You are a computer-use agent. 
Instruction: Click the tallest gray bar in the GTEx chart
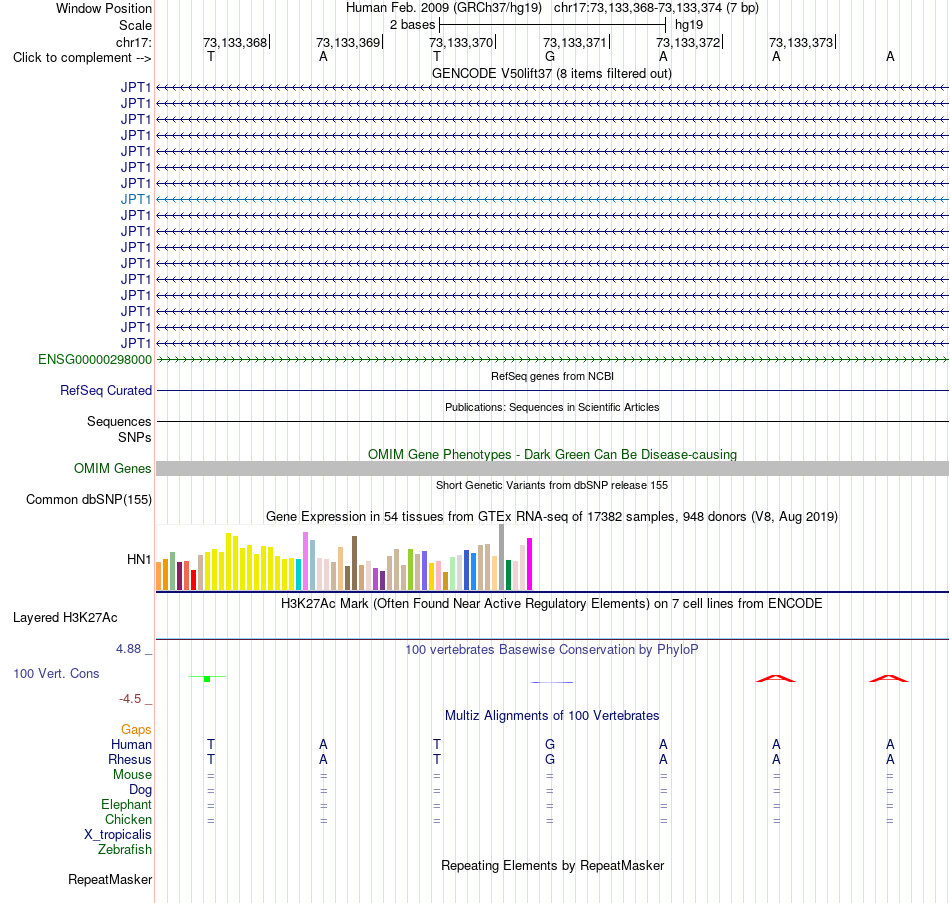coord(502,557)
